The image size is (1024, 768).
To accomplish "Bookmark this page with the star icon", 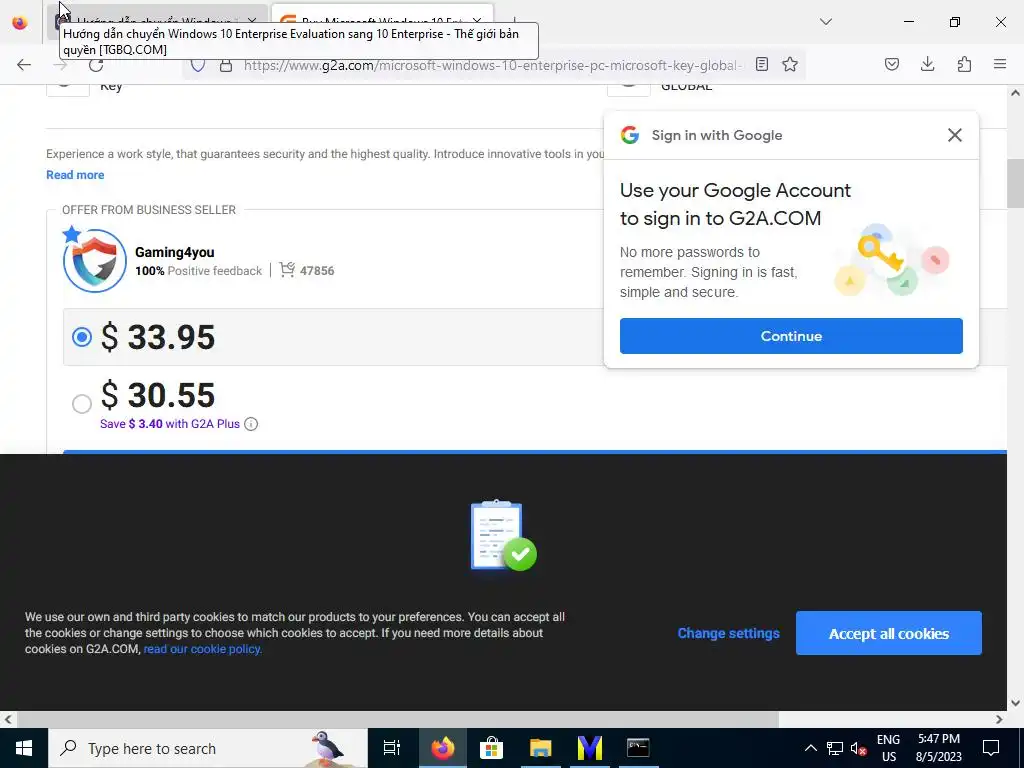I will tap(790, 64).
